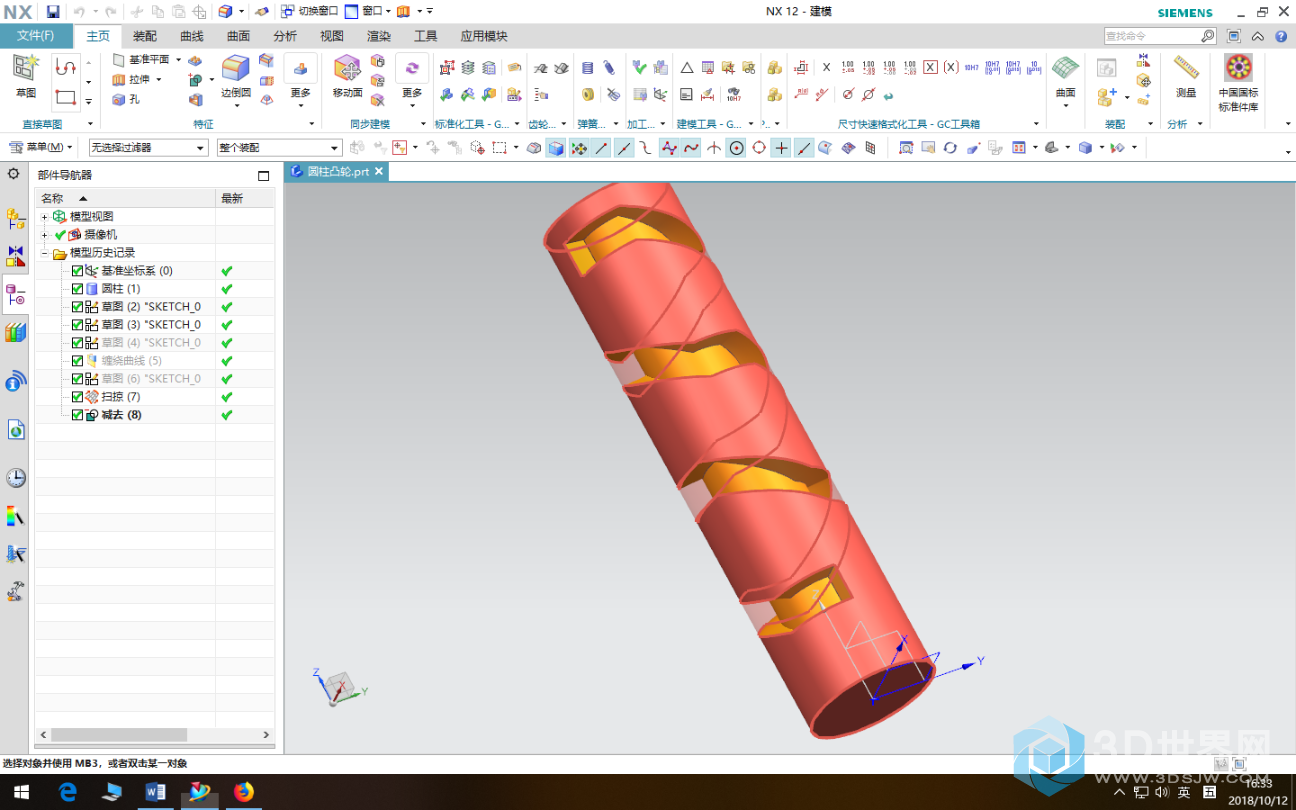Open Edge browser from the taskbar
The height and width of the screenshot is (810, 1296).
[x=68, y=792]
